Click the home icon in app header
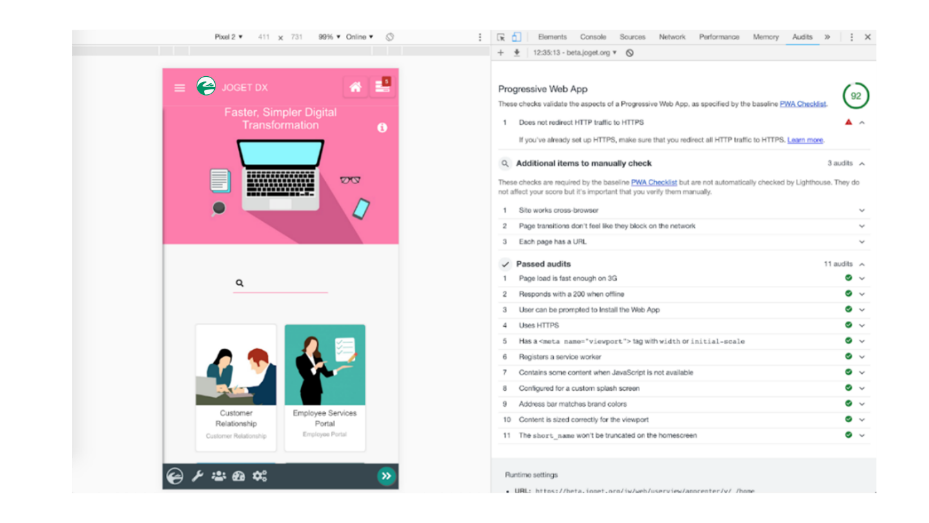The image size is (929, 523). [x=355, y=88]
